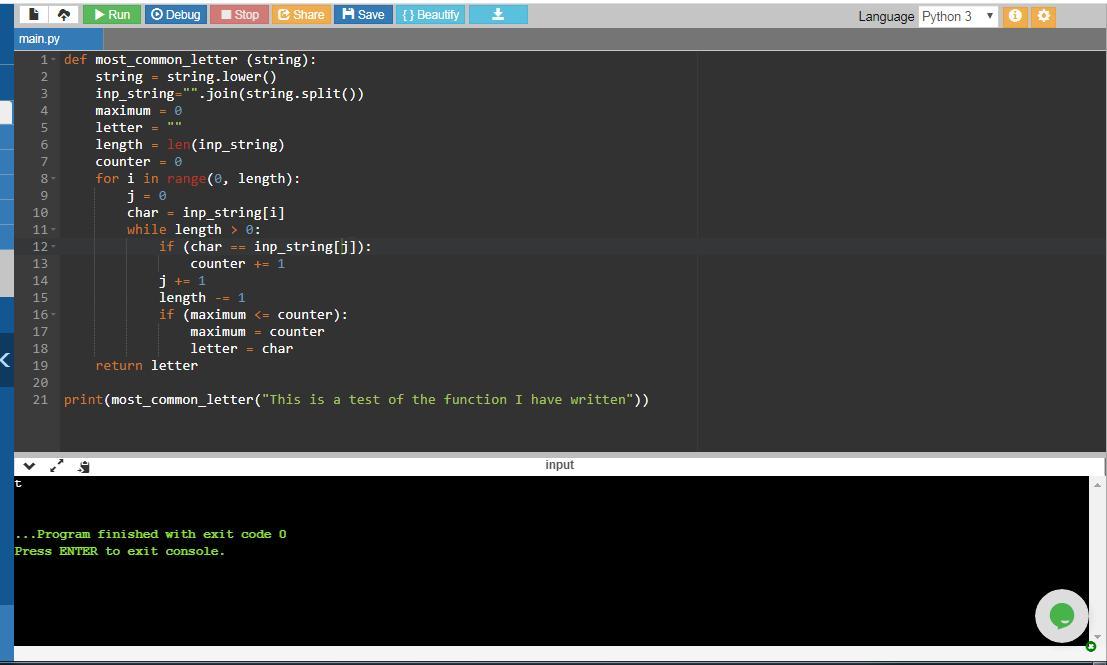Fold the for loop at line 8
The height and width of the screenshot is (665, 1107).
[x=53, y=179]
